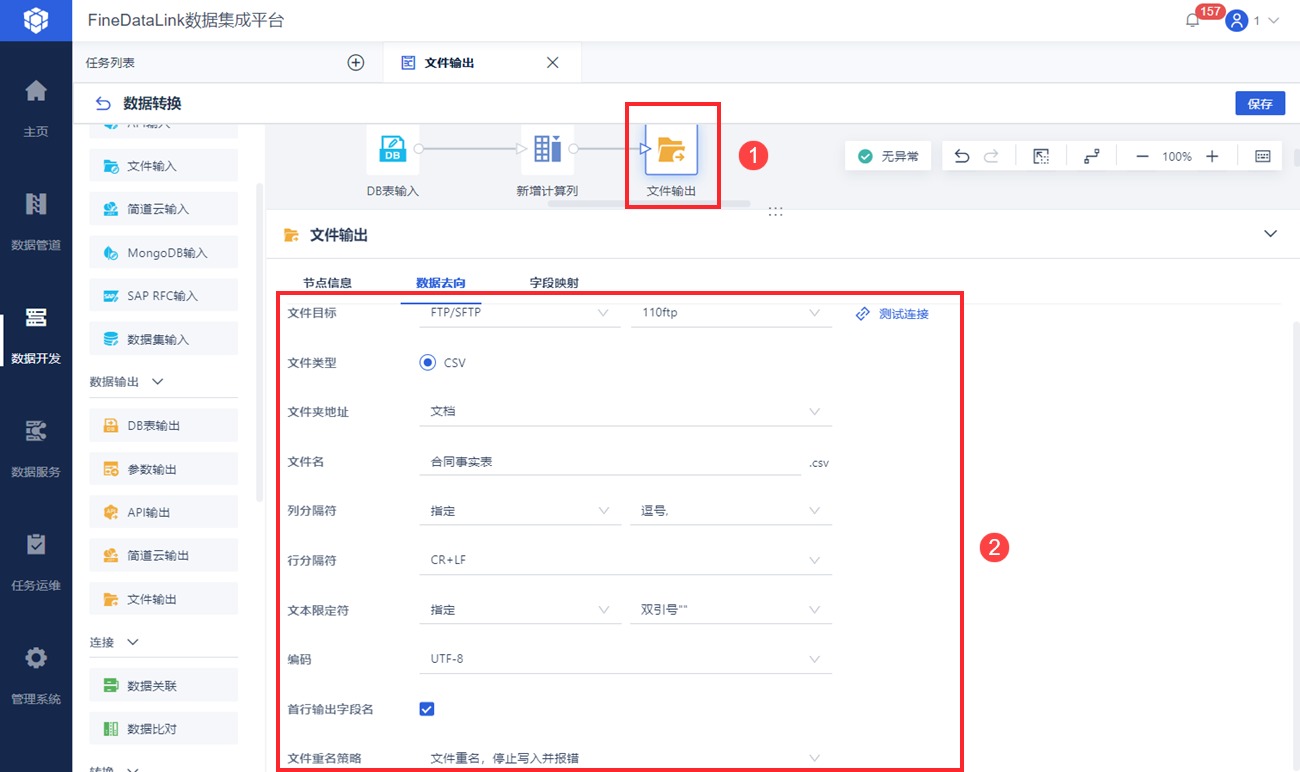Pick 数据关联 operator from the list
The width and height of the screenshot is (1300, 772).
[x=164, y=685]
